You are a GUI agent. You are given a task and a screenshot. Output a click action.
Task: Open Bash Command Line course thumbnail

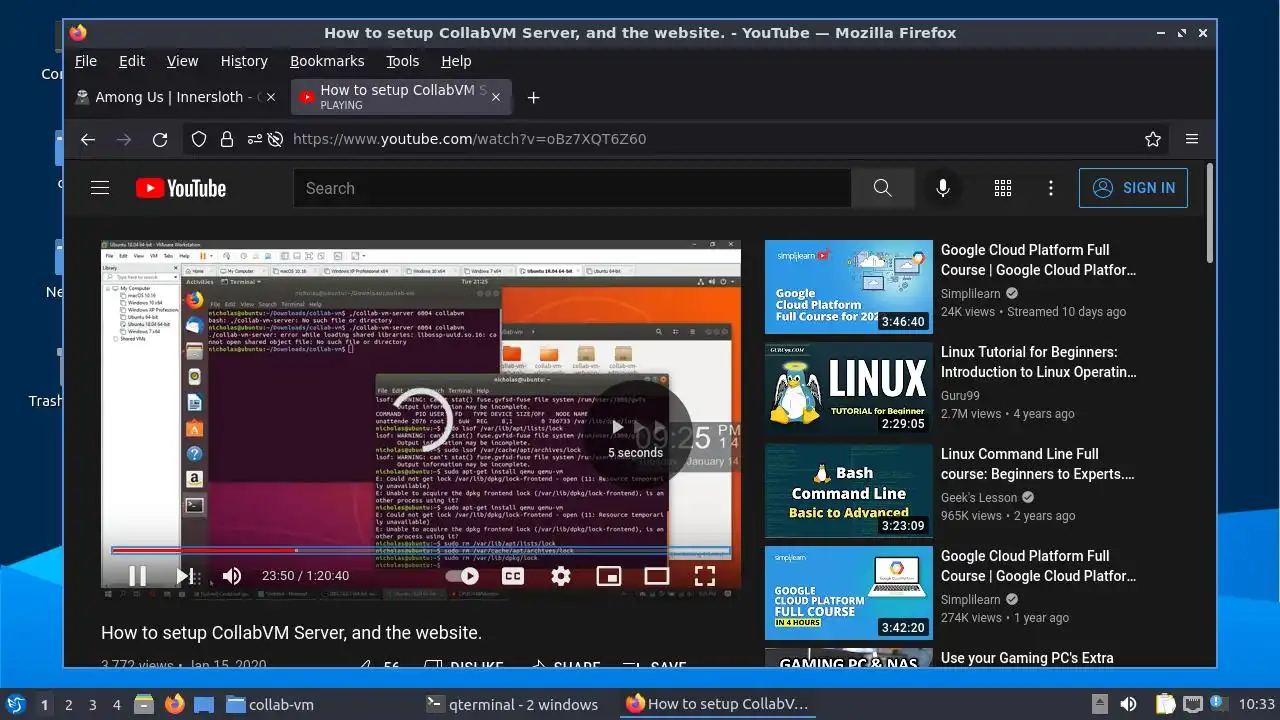click(849, 491)
